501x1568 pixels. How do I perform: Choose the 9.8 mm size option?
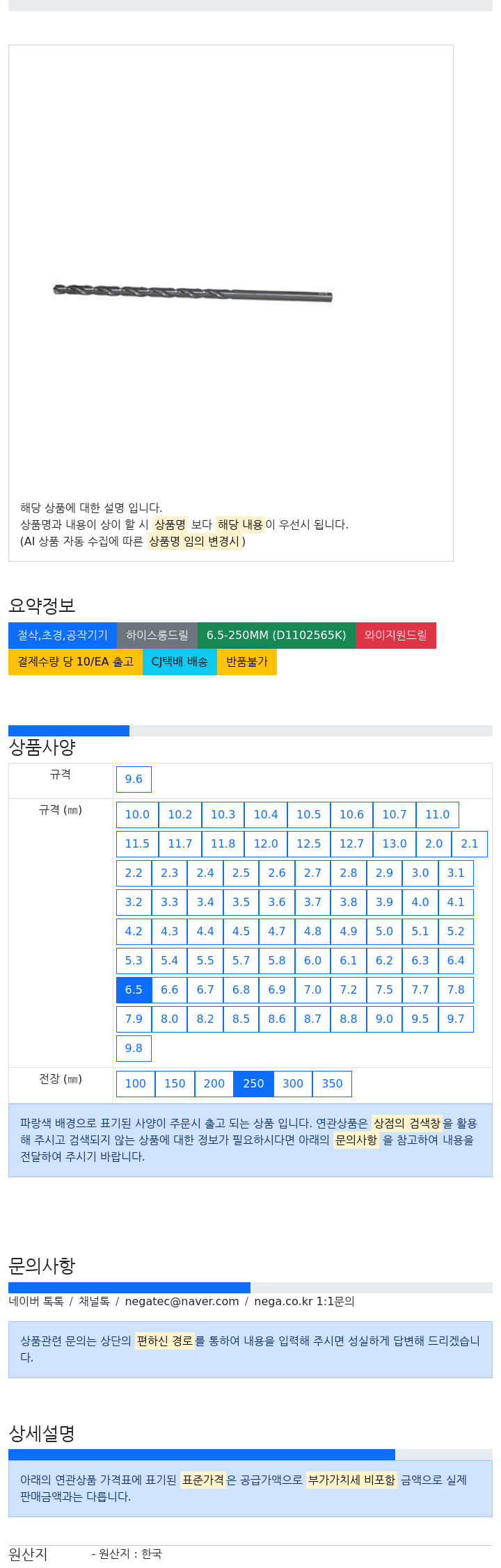(x=134, y=1048)
